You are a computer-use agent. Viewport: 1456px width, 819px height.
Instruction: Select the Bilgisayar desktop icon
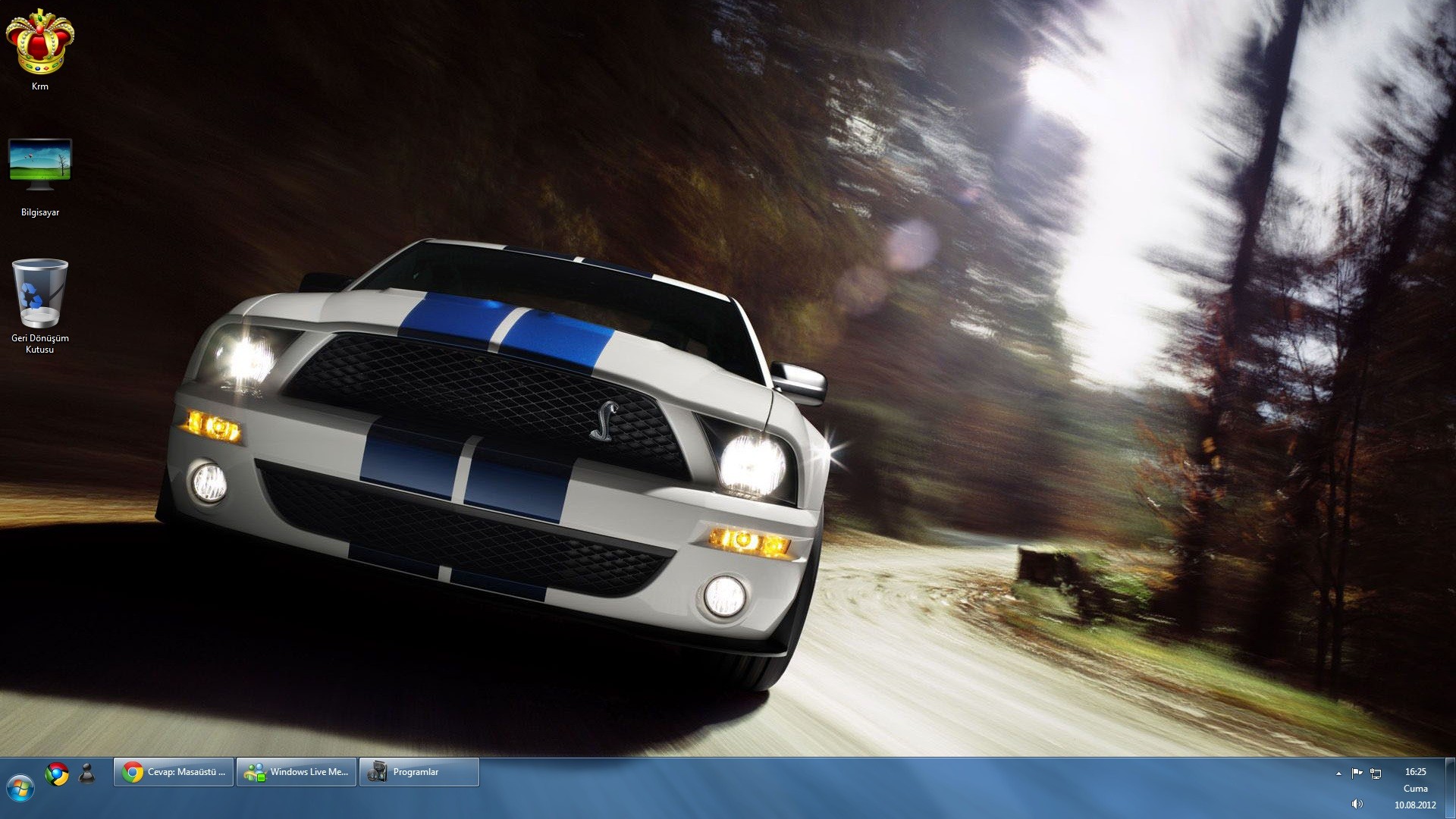coord(39,177)
